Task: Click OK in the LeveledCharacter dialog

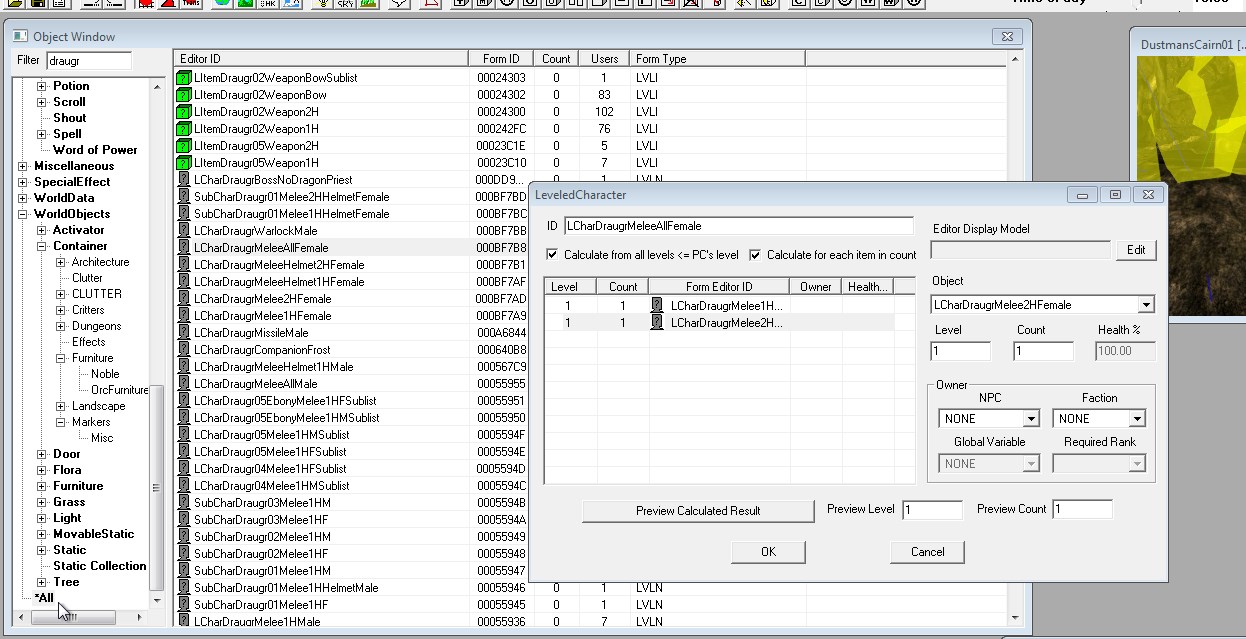Action: tap(768, 552)
